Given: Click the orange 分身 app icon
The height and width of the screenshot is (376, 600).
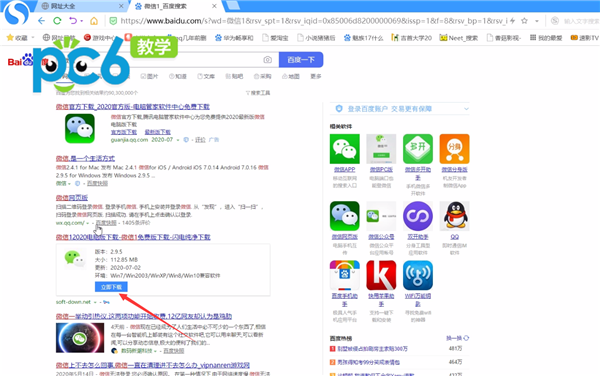Looking at the screenshot, I should [x=454, y=149].
